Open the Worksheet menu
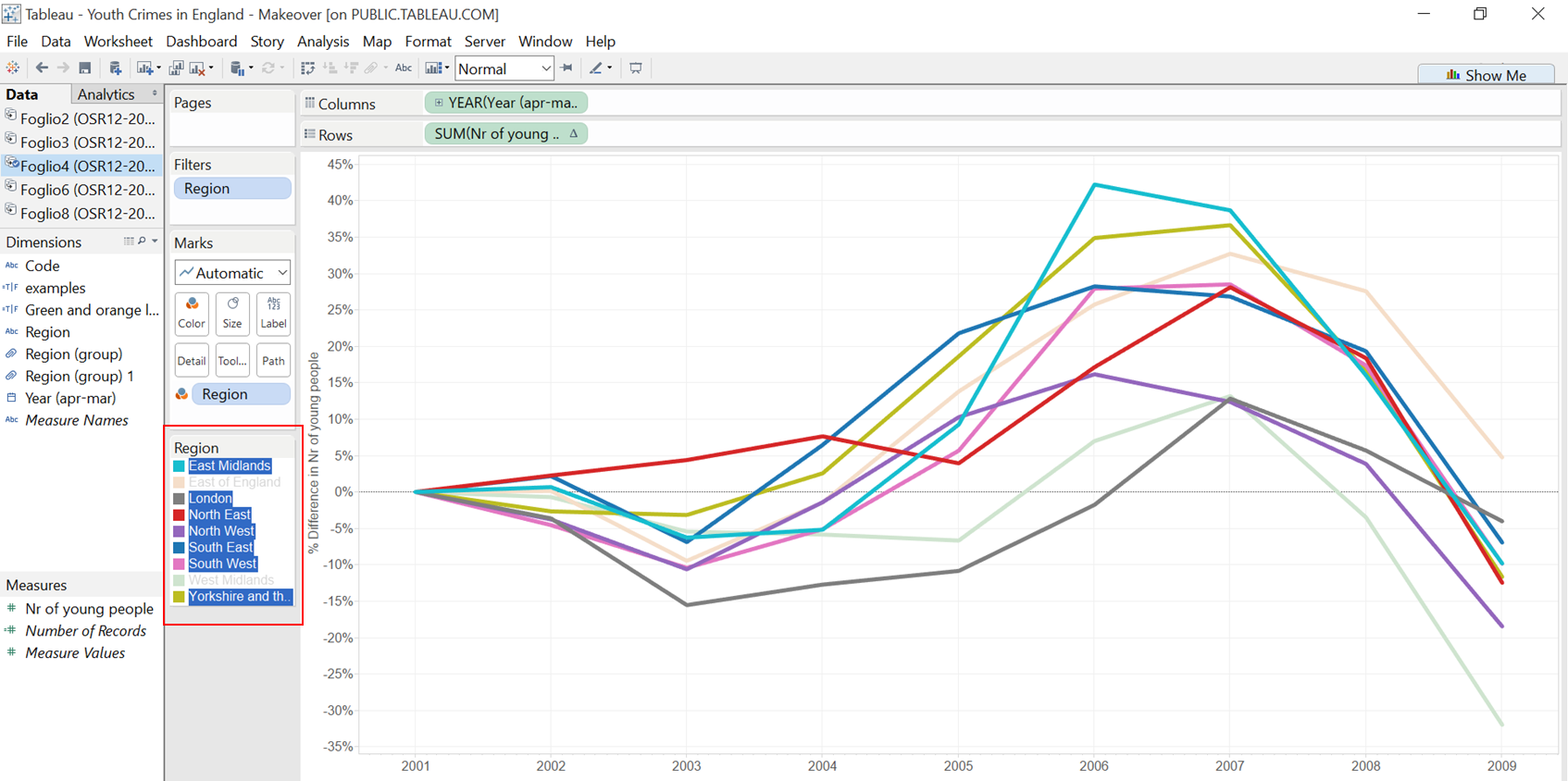 (x=118, y=42)
